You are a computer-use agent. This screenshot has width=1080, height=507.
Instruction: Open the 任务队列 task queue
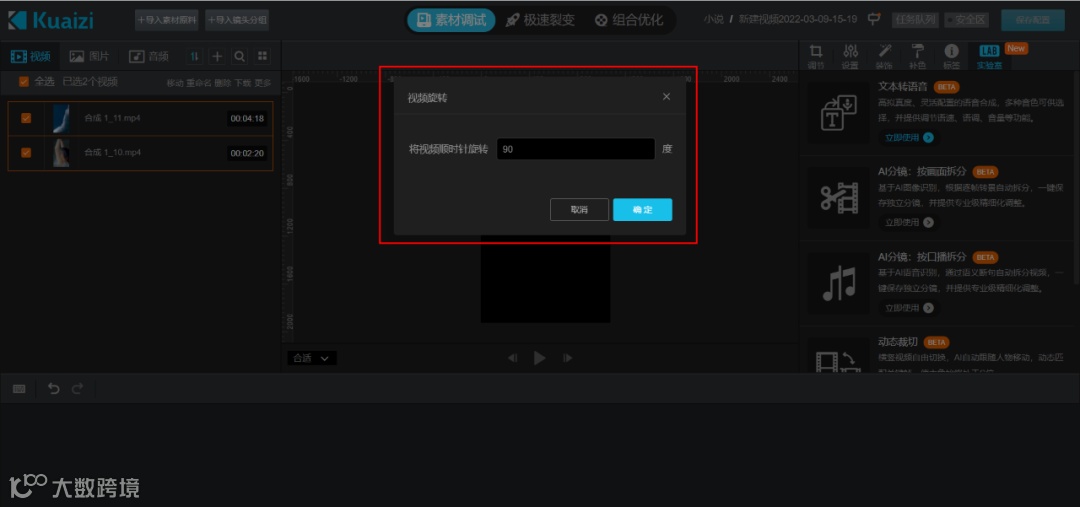[915, 19]
